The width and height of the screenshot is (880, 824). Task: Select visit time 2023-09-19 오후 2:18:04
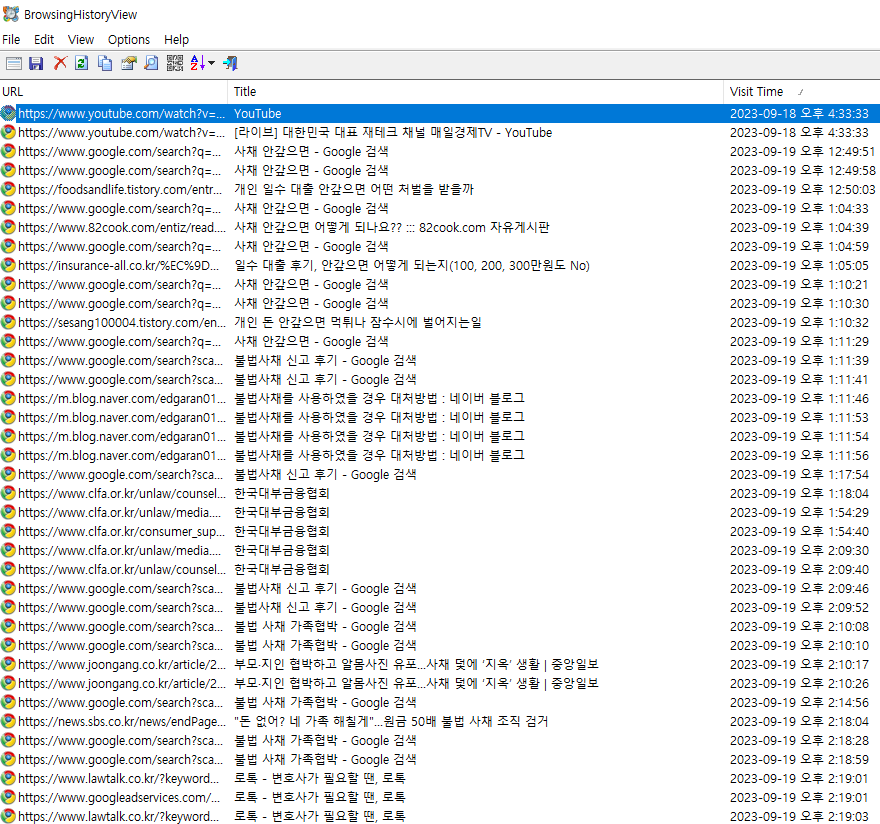pos(800,721)
